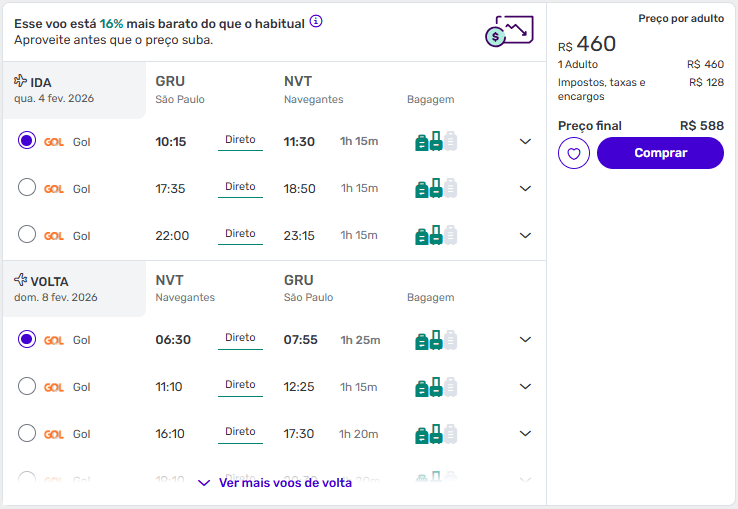Expand details of 16:10 return flight

coord(525,433)
